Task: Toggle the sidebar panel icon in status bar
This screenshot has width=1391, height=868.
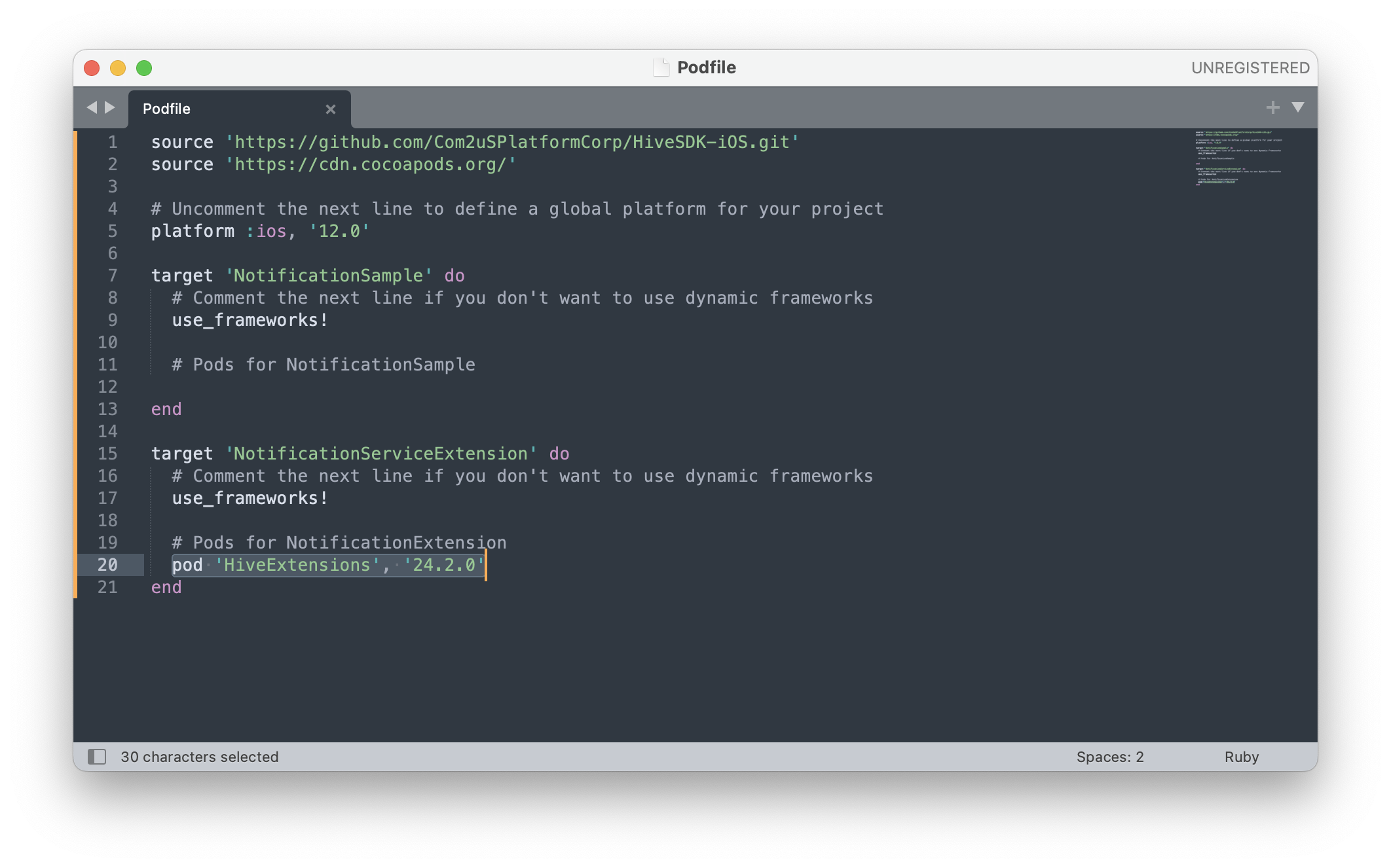Action: click(97, 757)
